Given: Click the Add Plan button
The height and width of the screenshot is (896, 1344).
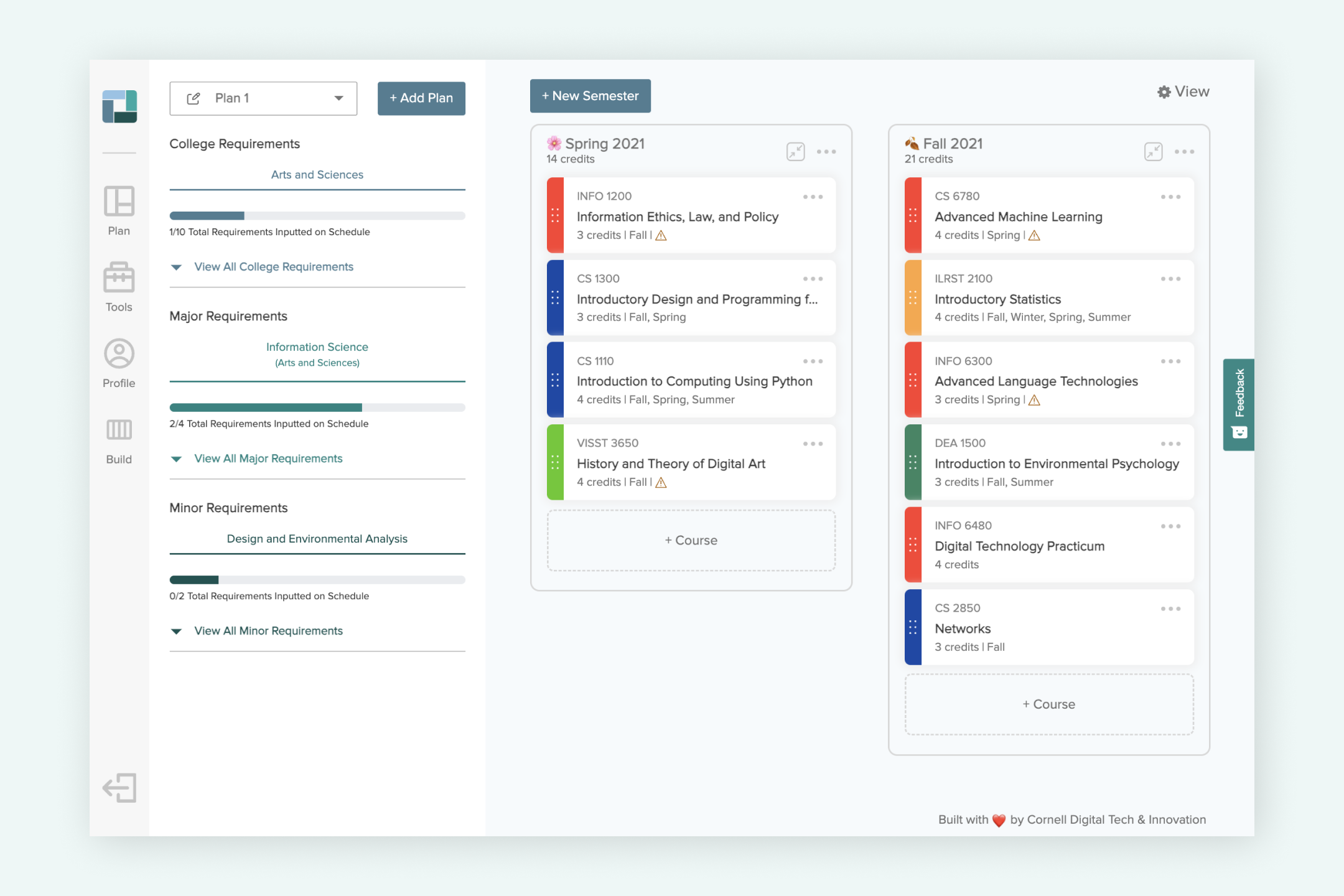Looking at the screenshot, I should coord(421,98).
